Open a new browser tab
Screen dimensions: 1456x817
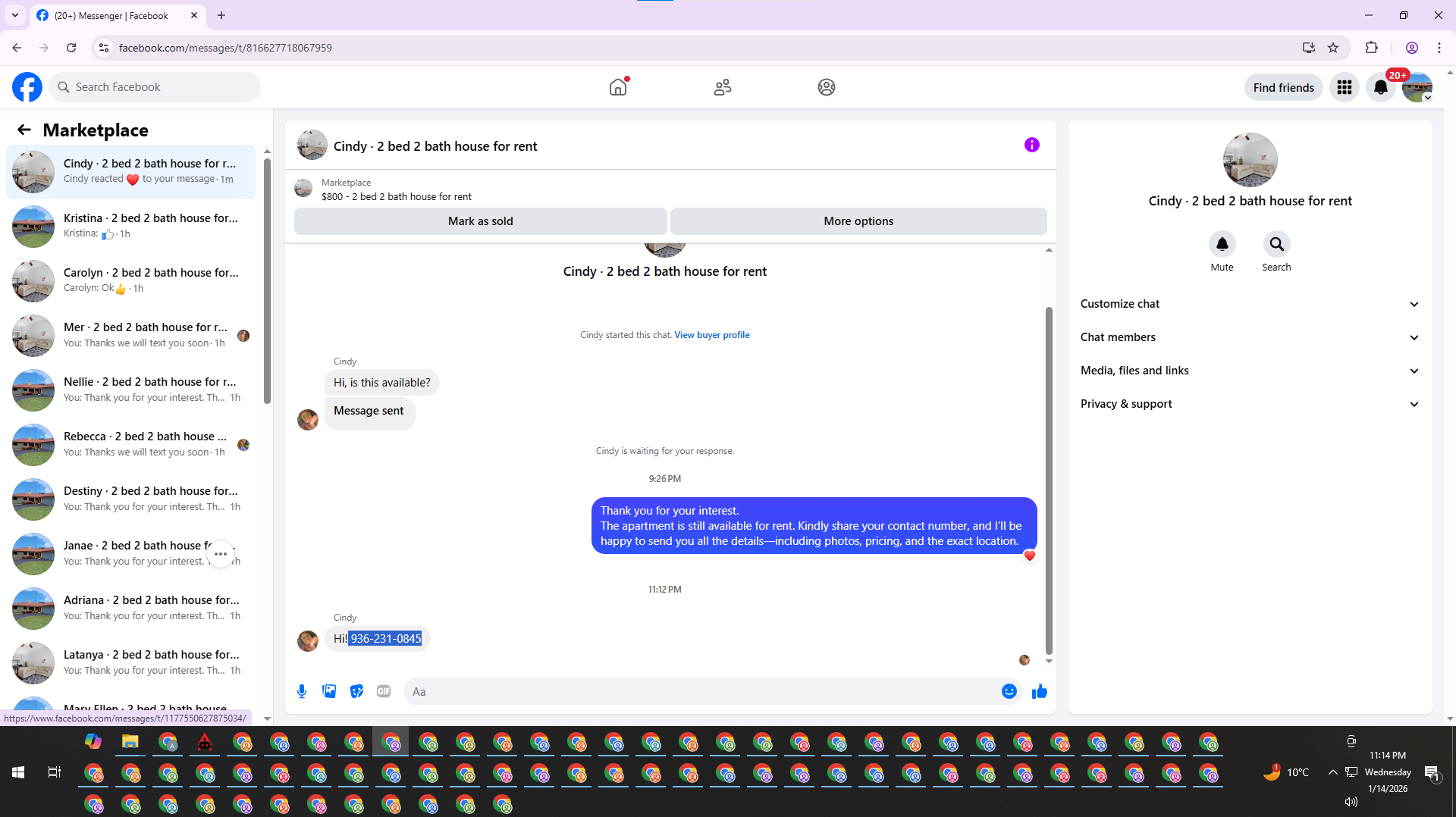(x=221, y=15)
